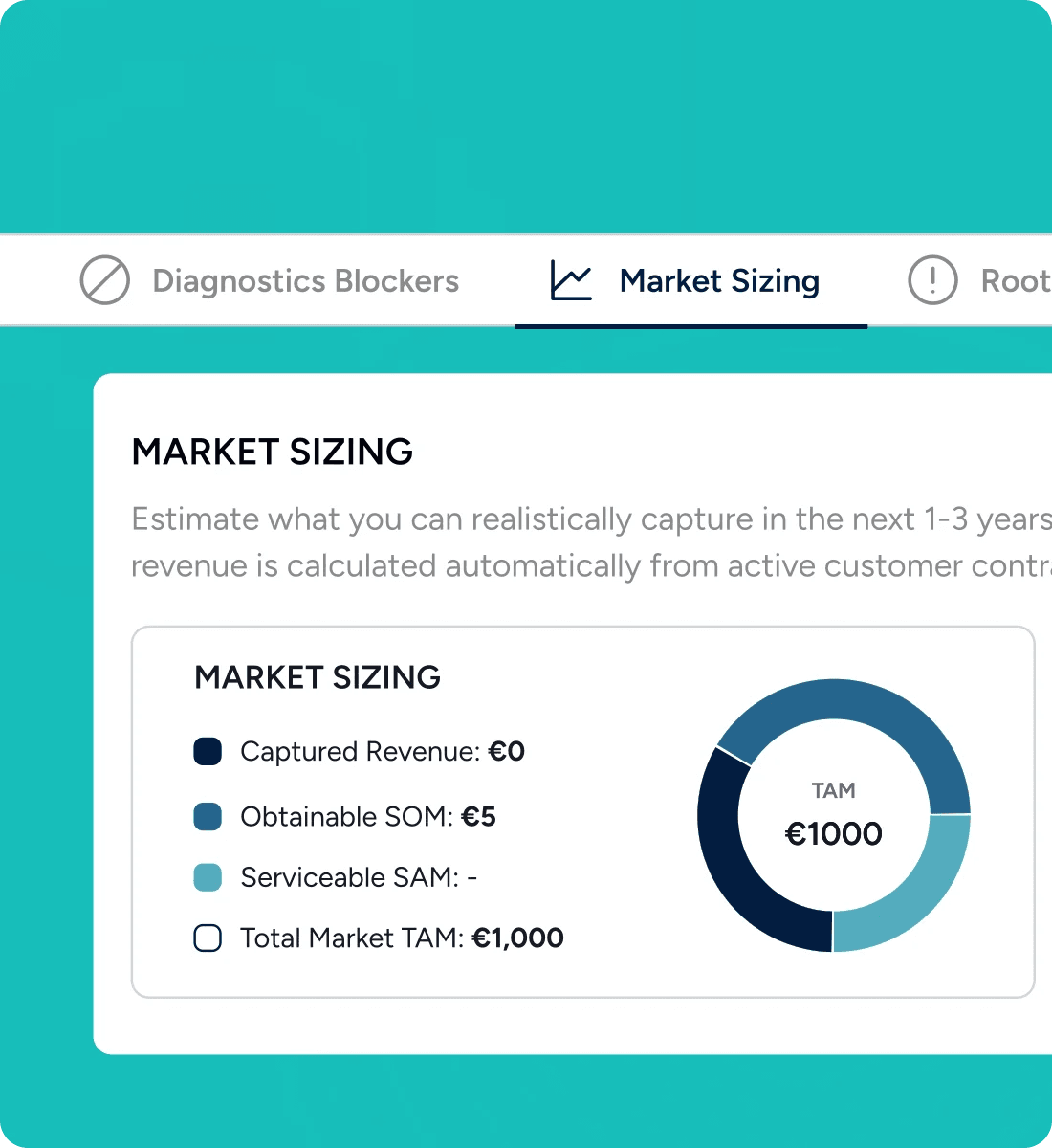Click the MARKET SIZING chart card title
The image size is (1052, 1148).
tap(318, 677)
